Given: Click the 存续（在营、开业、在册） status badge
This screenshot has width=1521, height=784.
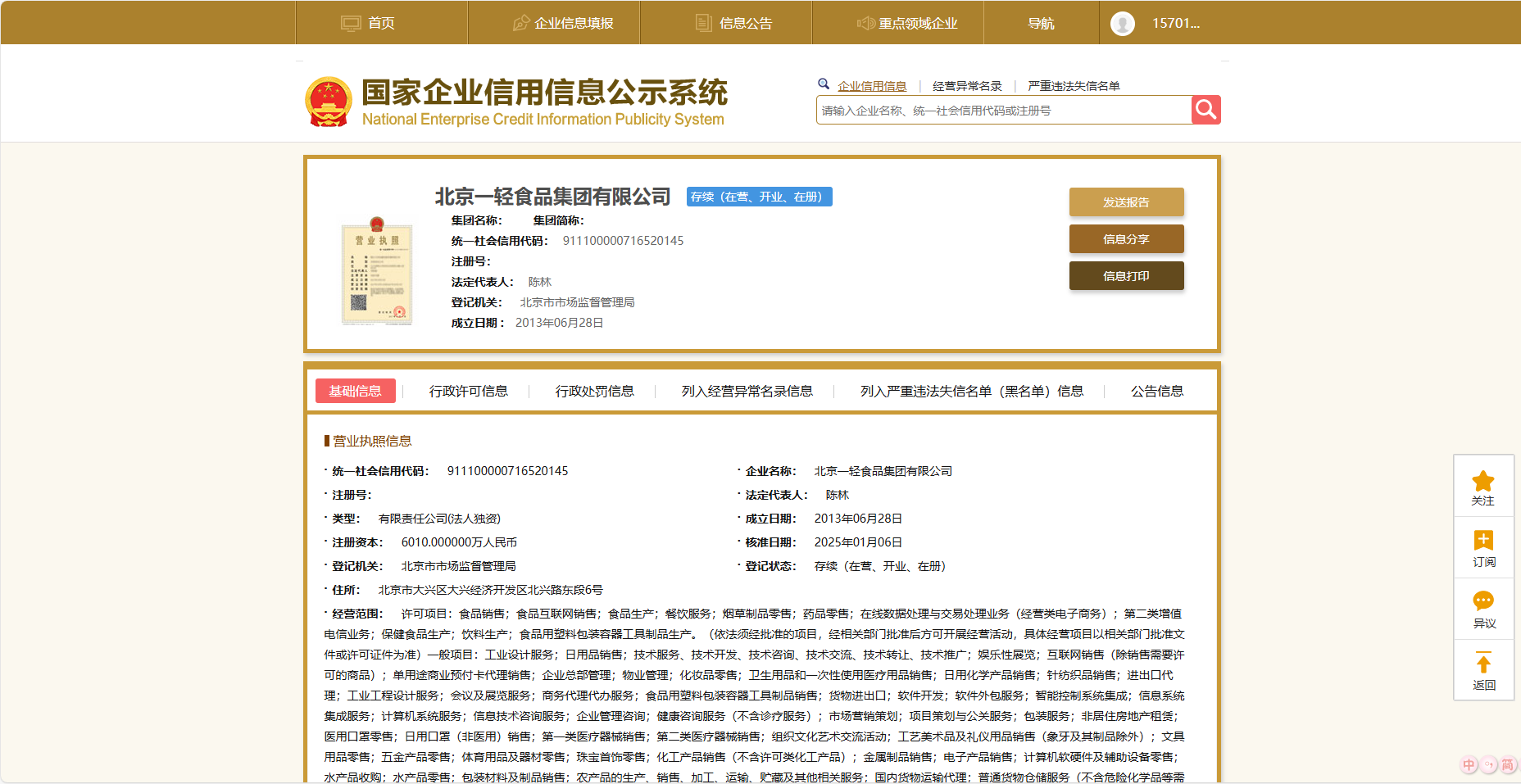Looking at the screenshot, I should coord(760,197).
